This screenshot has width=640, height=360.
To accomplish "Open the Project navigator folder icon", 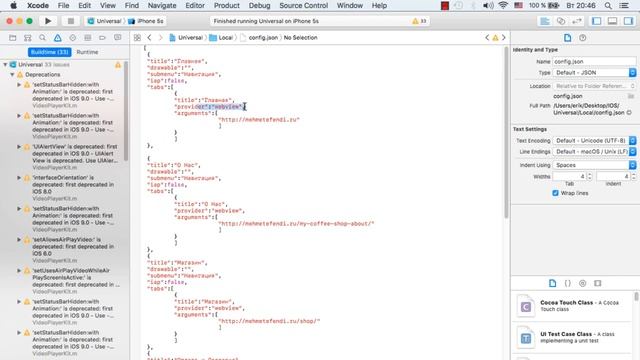I will [x=13, y=38].
